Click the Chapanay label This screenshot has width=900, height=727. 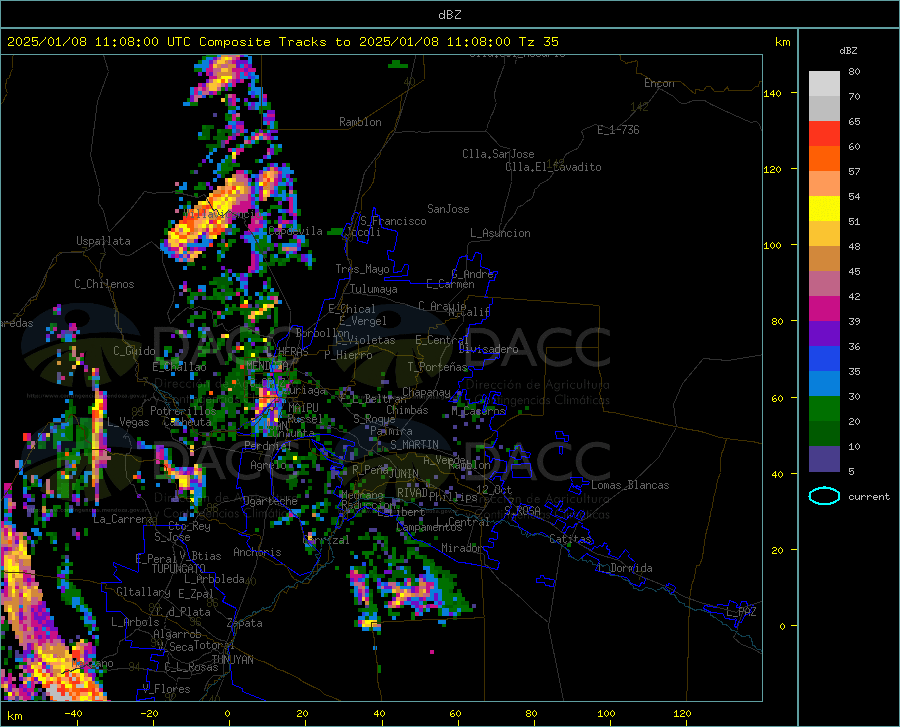point(426,392)
